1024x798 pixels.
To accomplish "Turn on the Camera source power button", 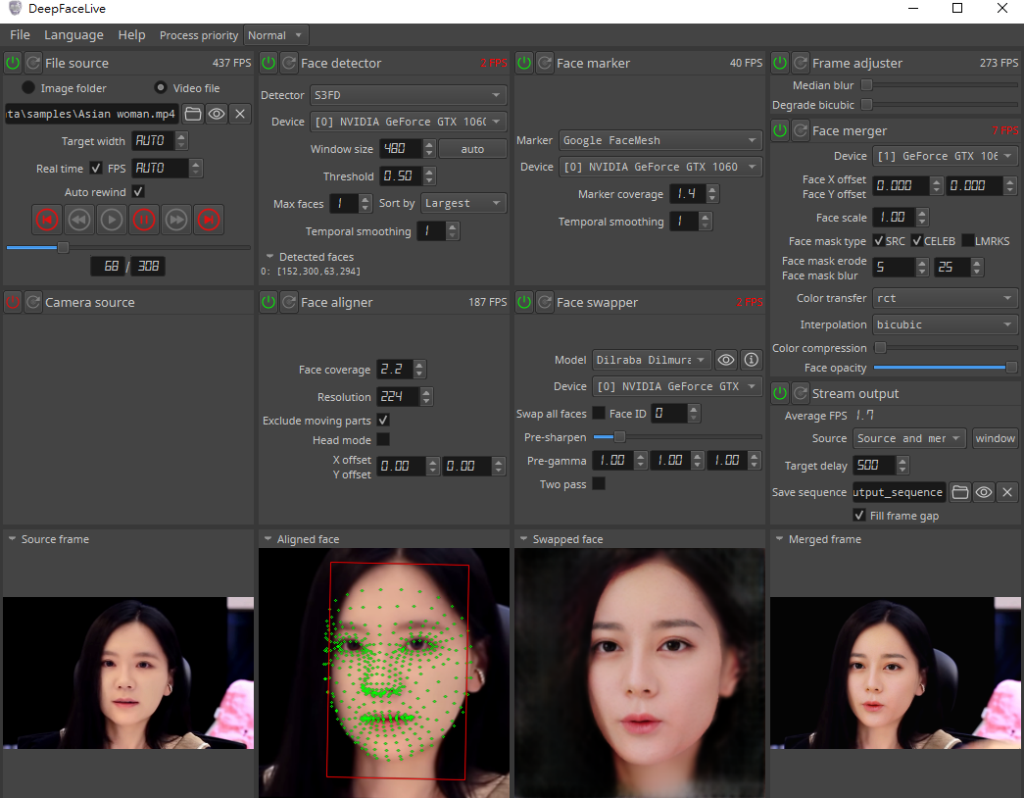I will tap(13, 302).
